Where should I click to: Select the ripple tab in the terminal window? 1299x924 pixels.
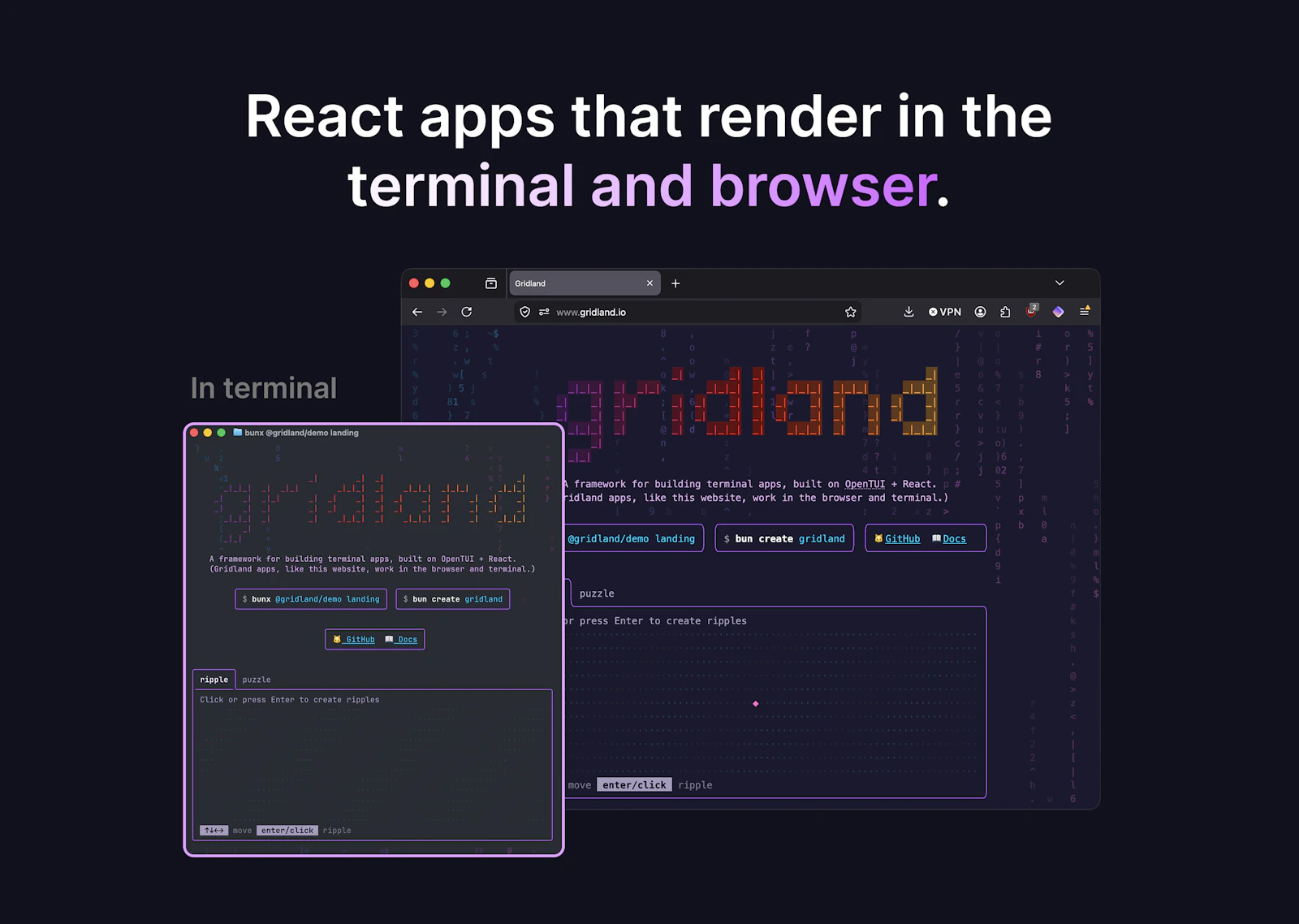[x=214, y=680]
